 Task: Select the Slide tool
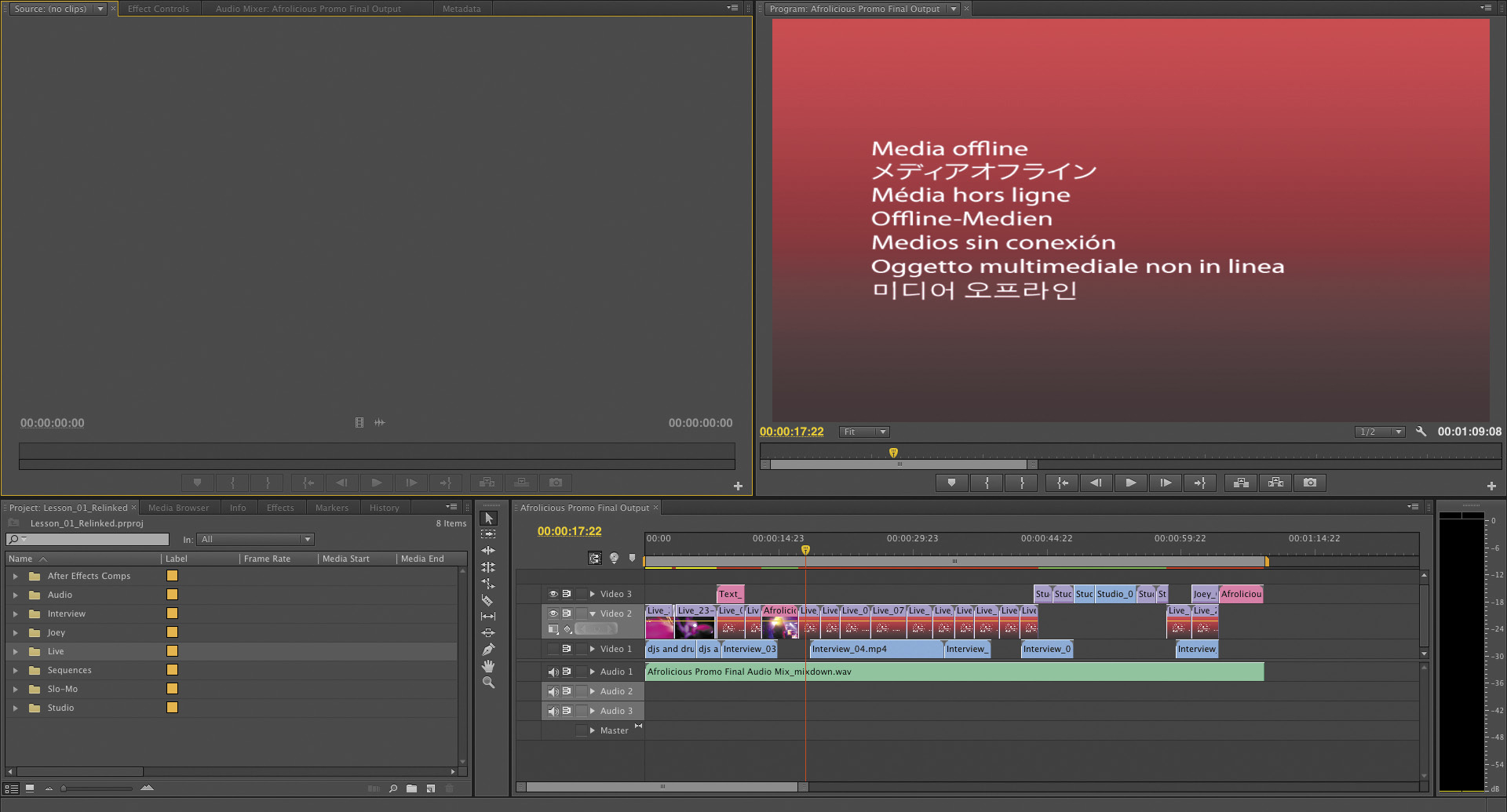[x=488, y=633]
